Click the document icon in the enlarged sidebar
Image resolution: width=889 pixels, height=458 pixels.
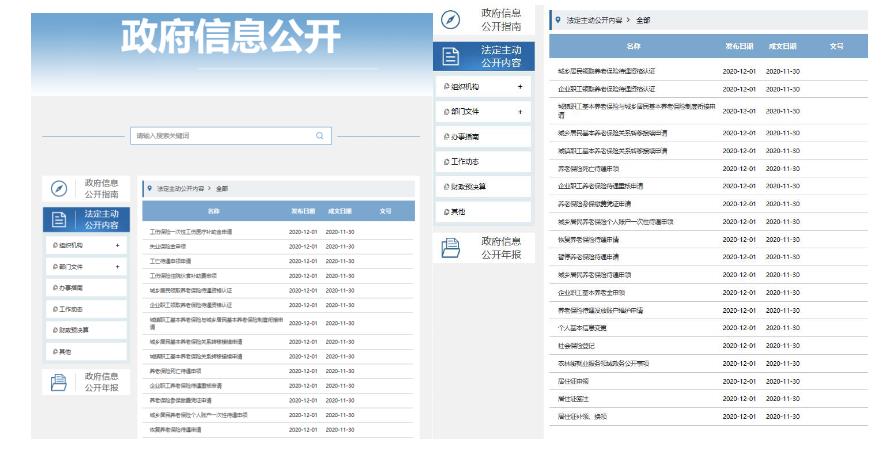pyautogui.click(x=451, y=56)
